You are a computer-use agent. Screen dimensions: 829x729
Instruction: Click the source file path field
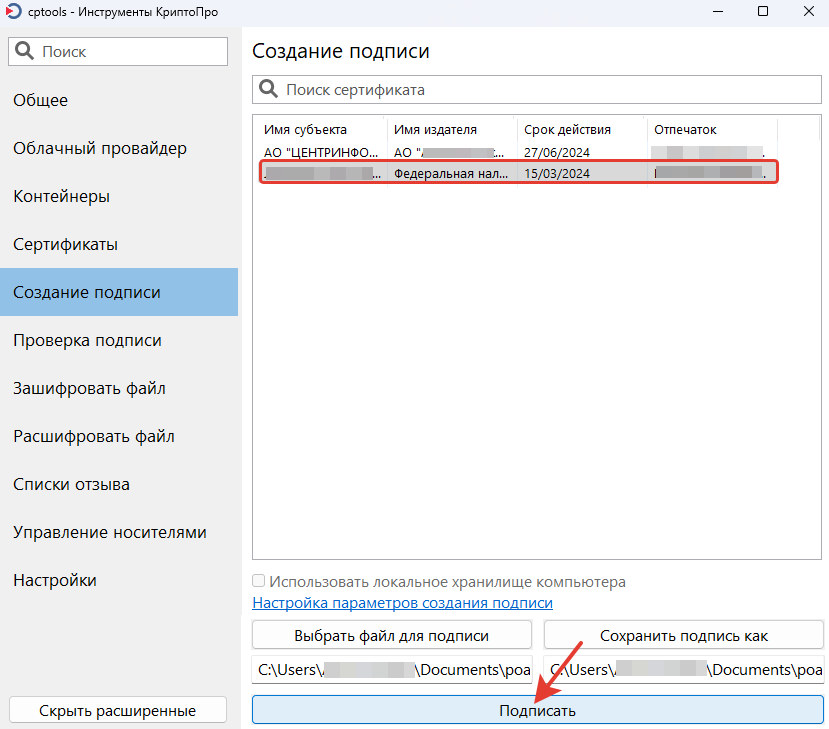[x=392, y=669]
